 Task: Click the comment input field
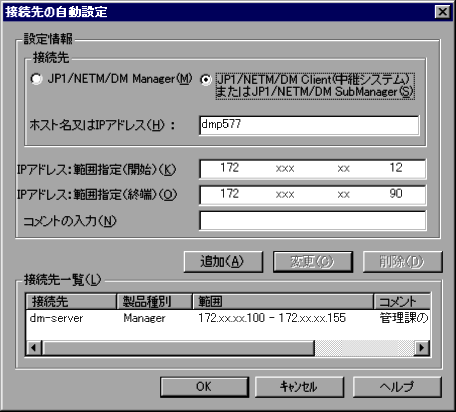click(x=312, y=220)
